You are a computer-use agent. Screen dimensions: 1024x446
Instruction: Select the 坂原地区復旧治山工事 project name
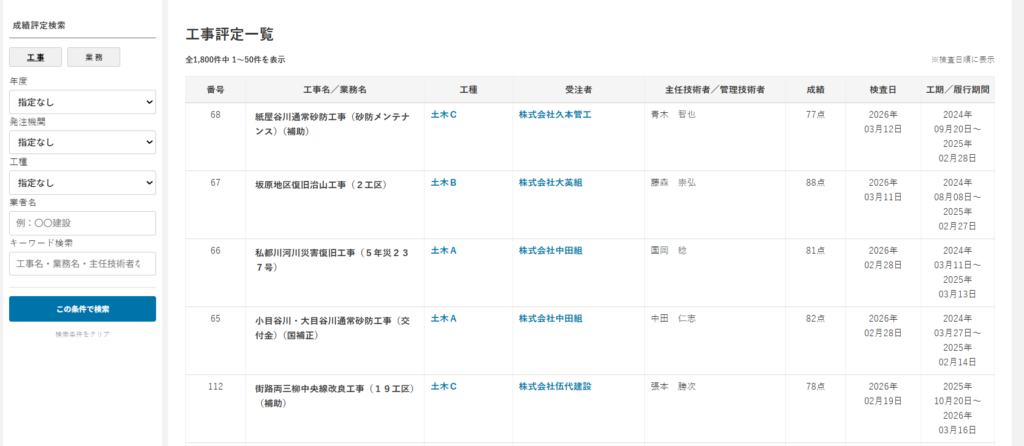coord(320,184)
